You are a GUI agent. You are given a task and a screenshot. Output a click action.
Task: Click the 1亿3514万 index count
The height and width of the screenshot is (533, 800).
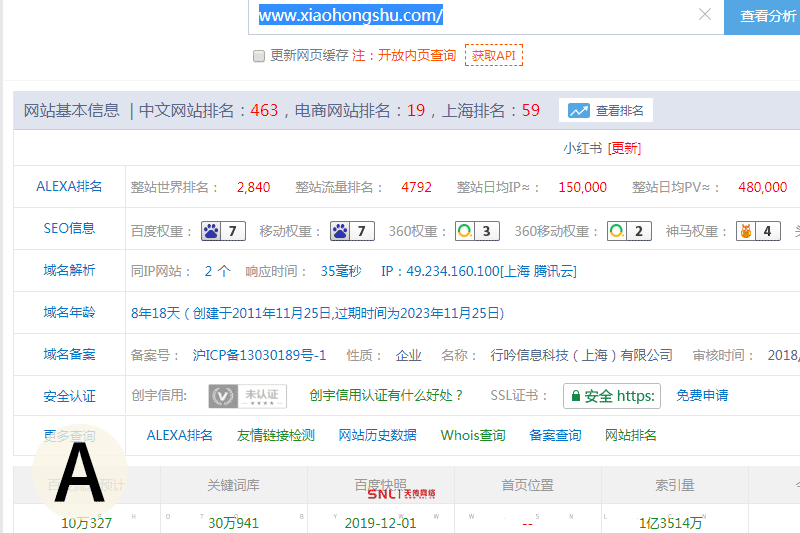[x=670, y=523]
